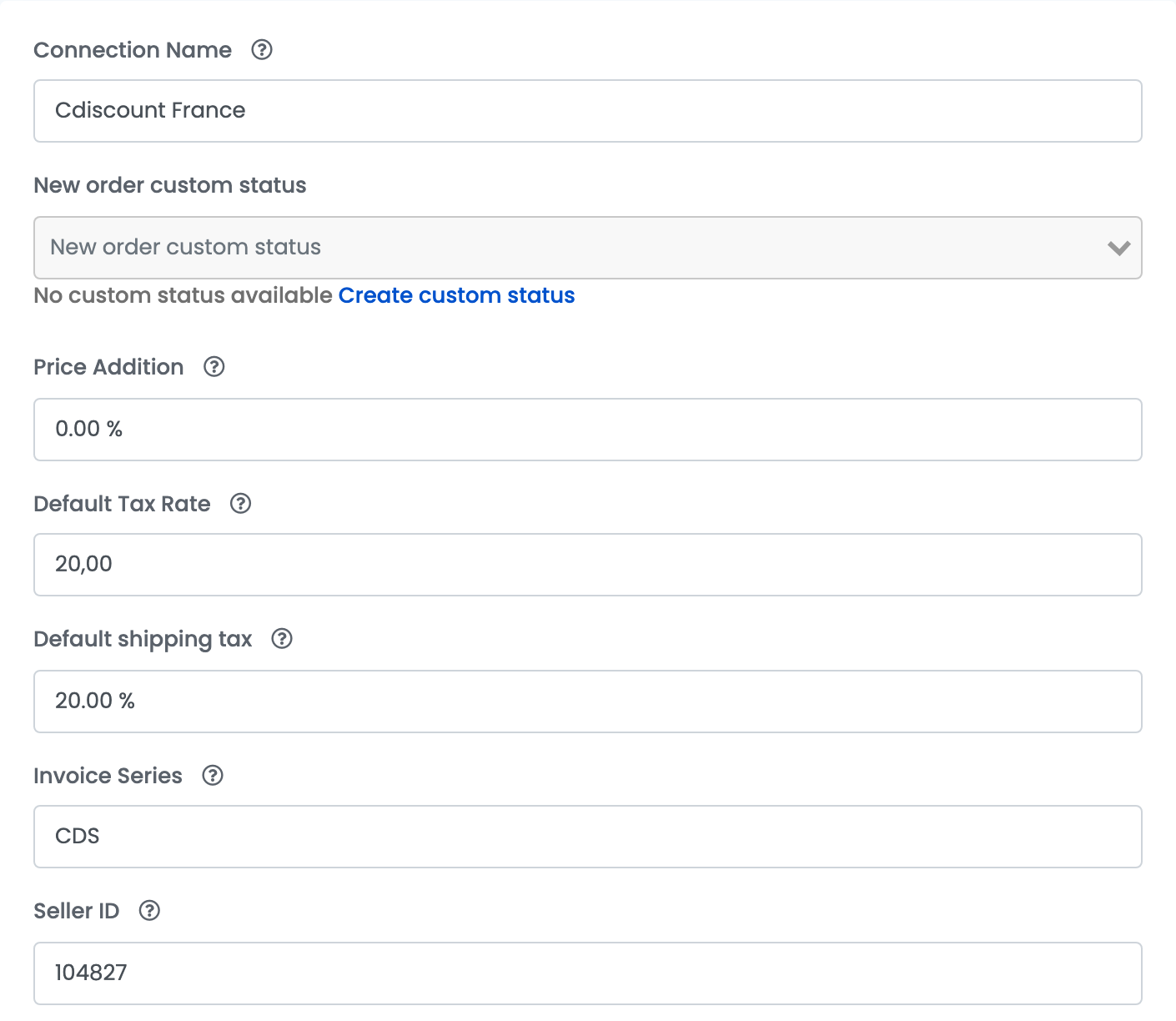The height and width of the screenshot is (1021, 1176).
Task: Edit the Price Addition 0.00 % field
Action: pos(588,430)
